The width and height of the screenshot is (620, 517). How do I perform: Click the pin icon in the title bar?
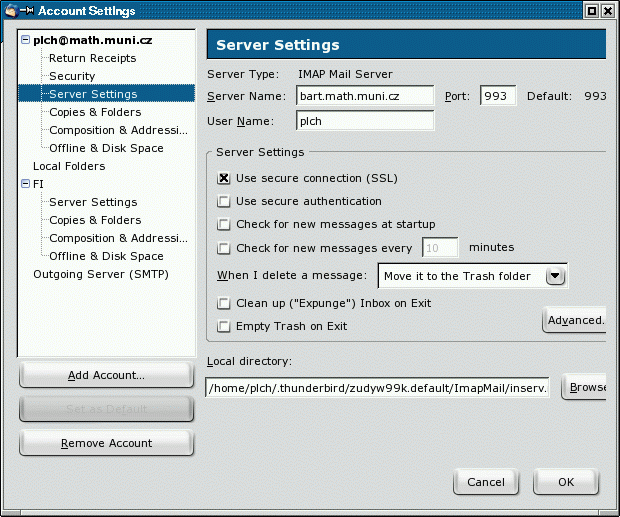click(x=27, y=11)
